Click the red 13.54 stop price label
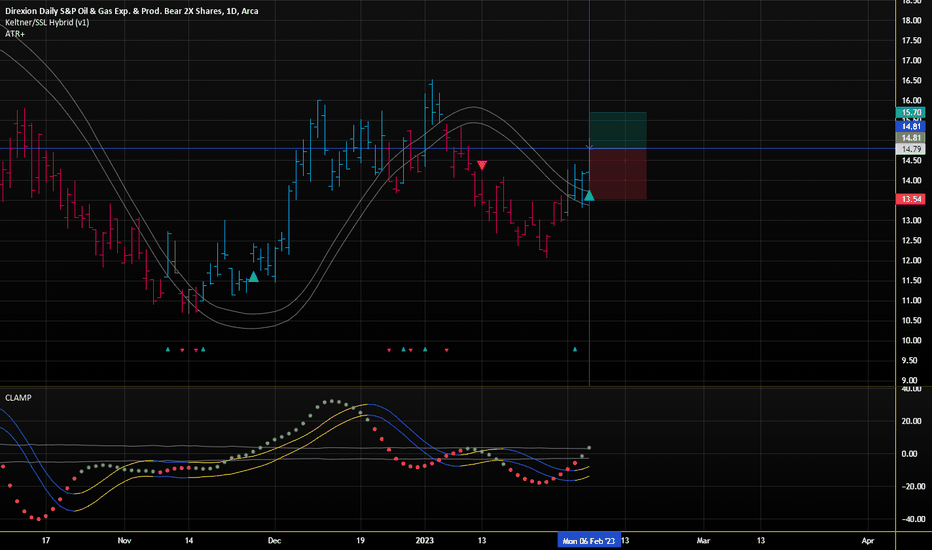The image size is (932, 550). coord(911,199)
